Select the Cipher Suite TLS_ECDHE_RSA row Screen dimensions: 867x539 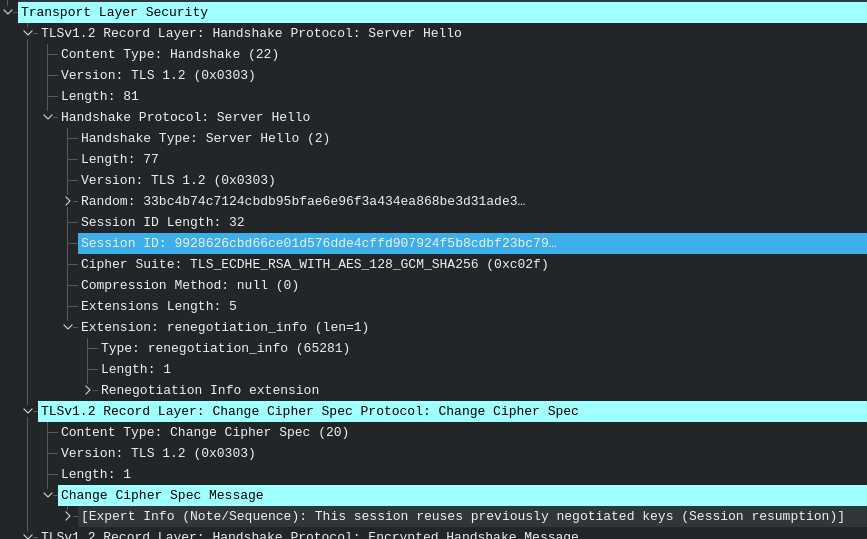pos(314,264)
